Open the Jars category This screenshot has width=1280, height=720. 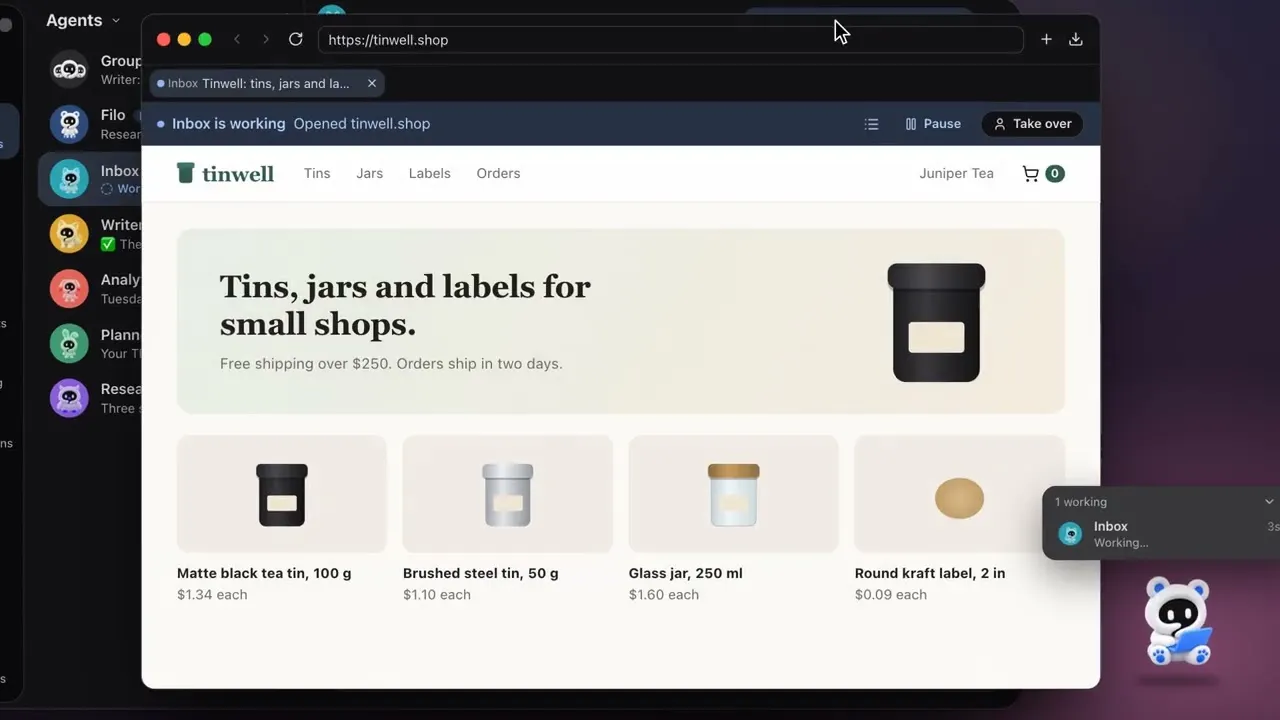click(x=370, y=173)
